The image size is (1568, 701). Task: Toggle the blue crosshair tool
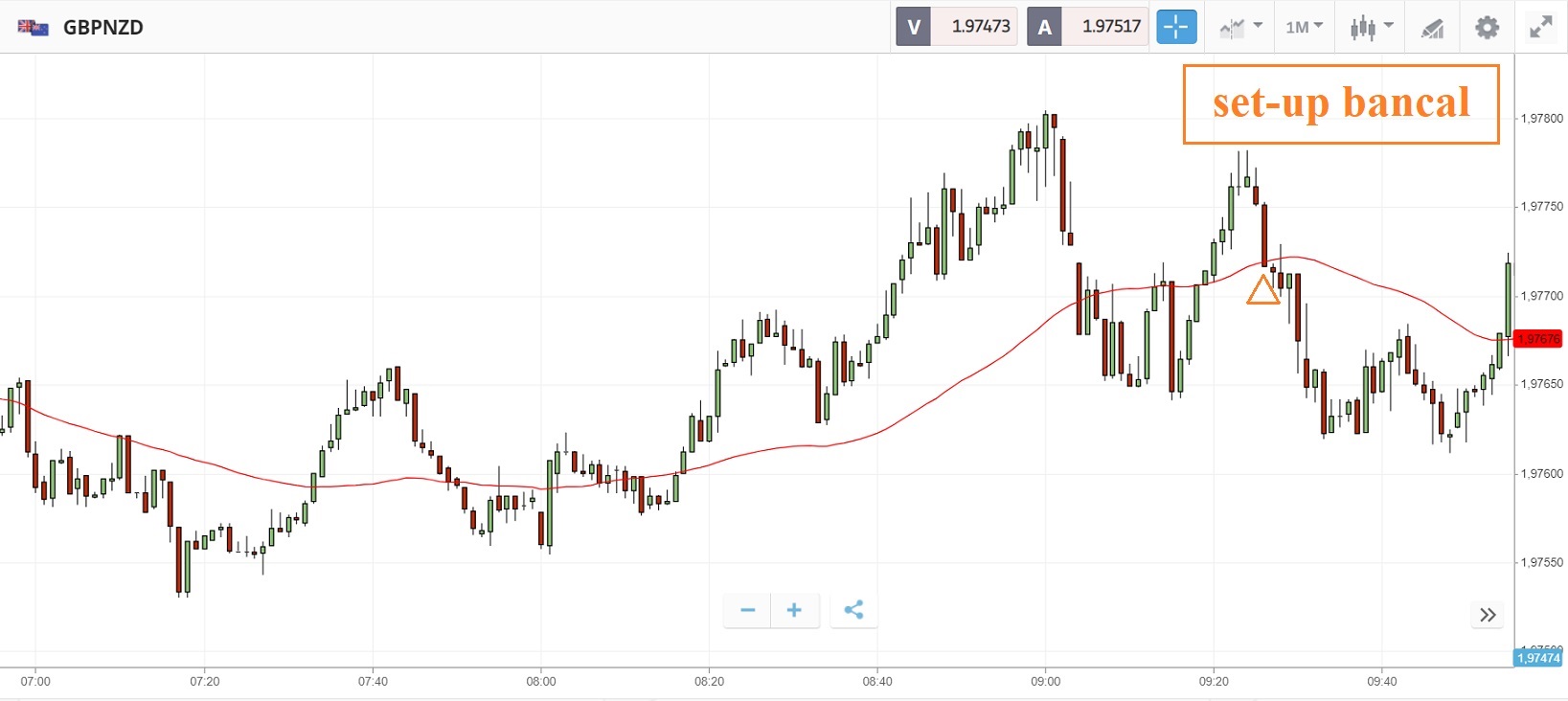coord(1175,27)
